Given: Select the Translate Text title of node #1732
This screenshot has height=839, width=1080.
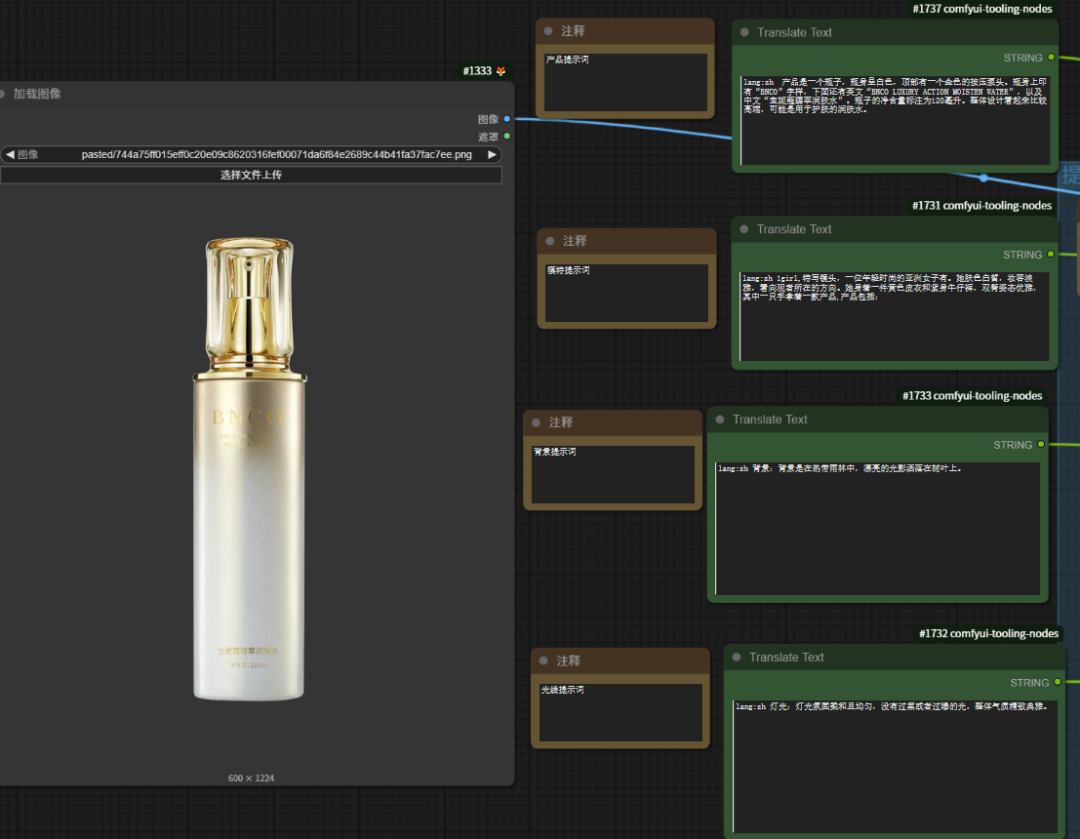Looking at the screenshot, I should click(x=786, y=657).
